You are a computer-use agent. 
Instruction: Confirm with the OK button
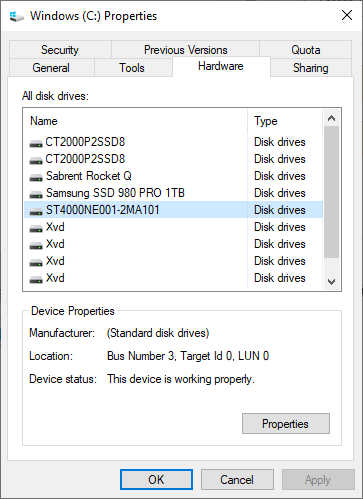tap(156, 480)
